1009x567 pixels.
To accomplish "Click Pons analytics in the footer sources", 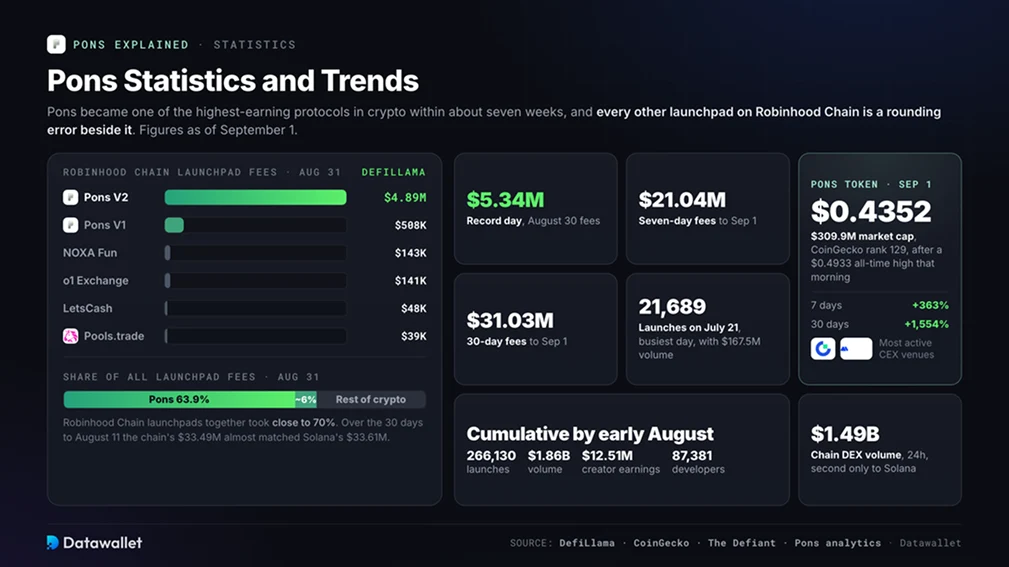I will 837,543.
